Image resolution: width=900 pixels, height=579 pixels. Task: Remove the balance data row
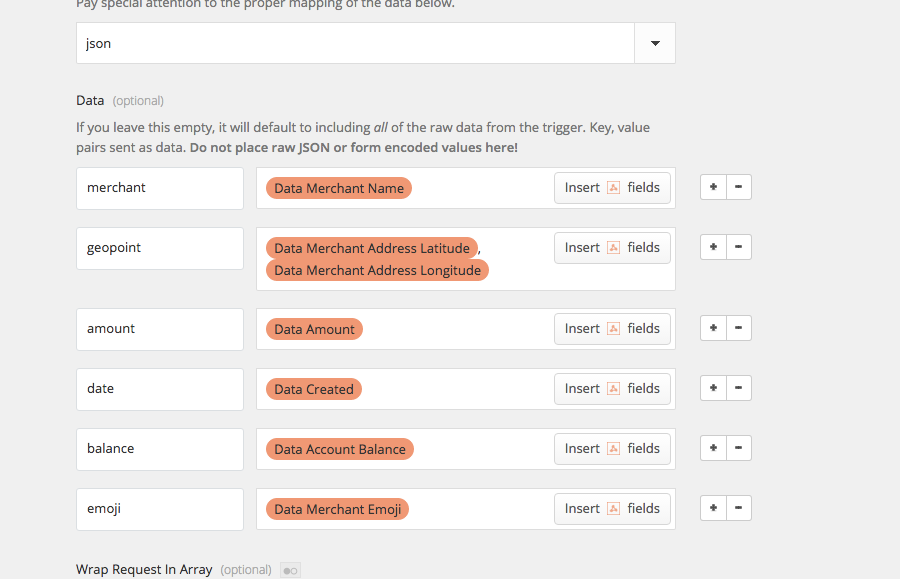[x=739, y=448]
